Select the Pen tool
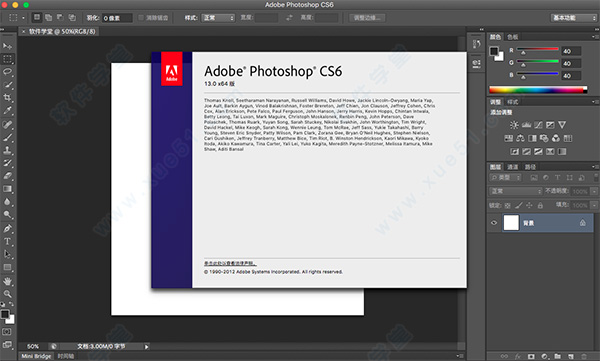The image size is (600, 361). click(7, 229)
